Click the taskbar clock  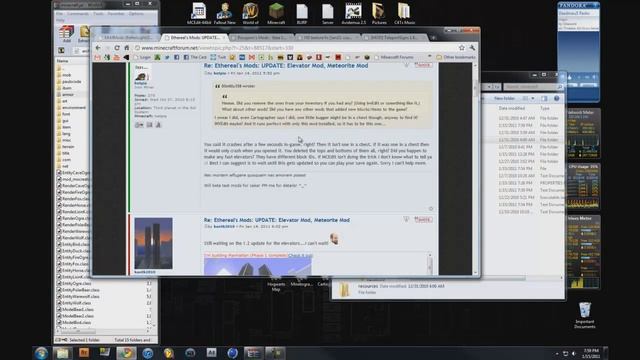click(591, 353)
